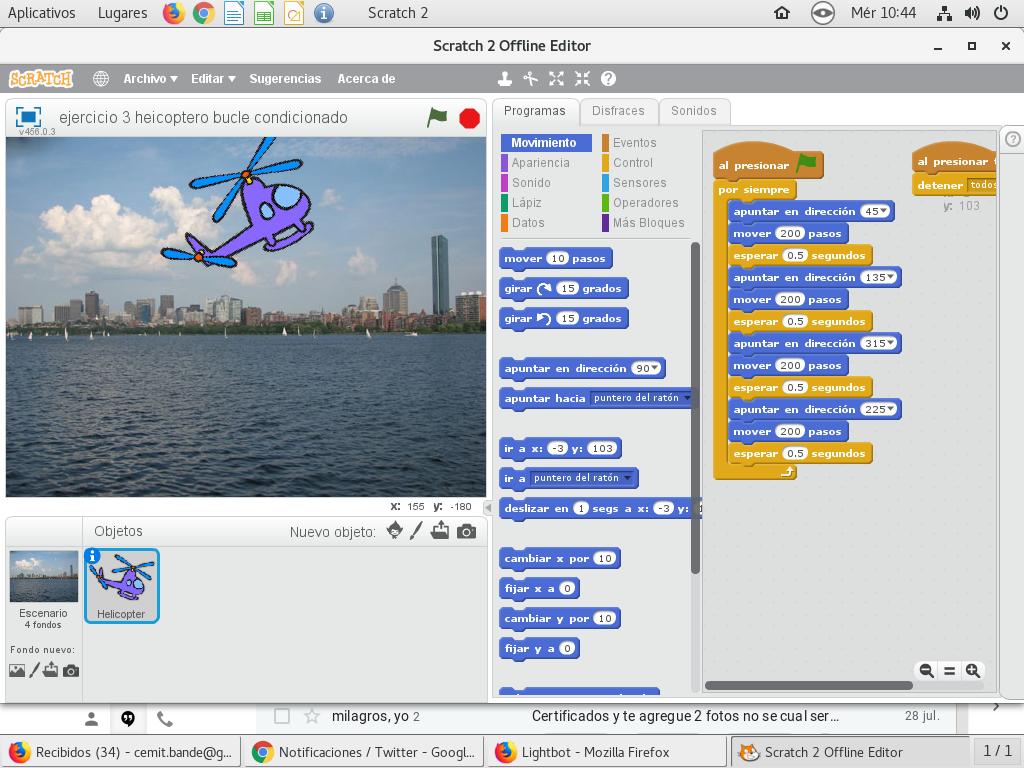Launch Firefox from the top panel
Screen dimensions: 1024x768
(x=174, y=13)
